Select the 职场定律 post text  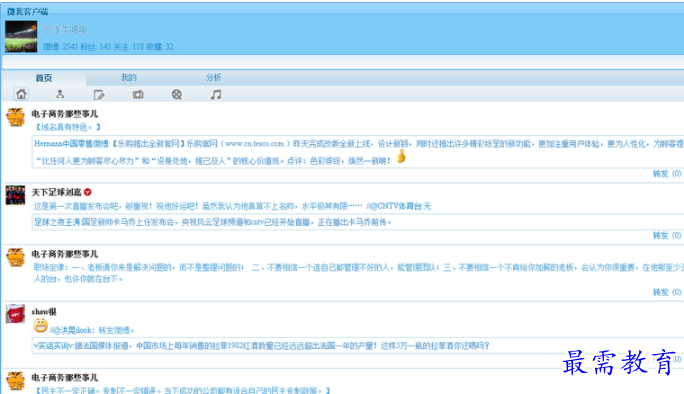click(x=358, y=273)
